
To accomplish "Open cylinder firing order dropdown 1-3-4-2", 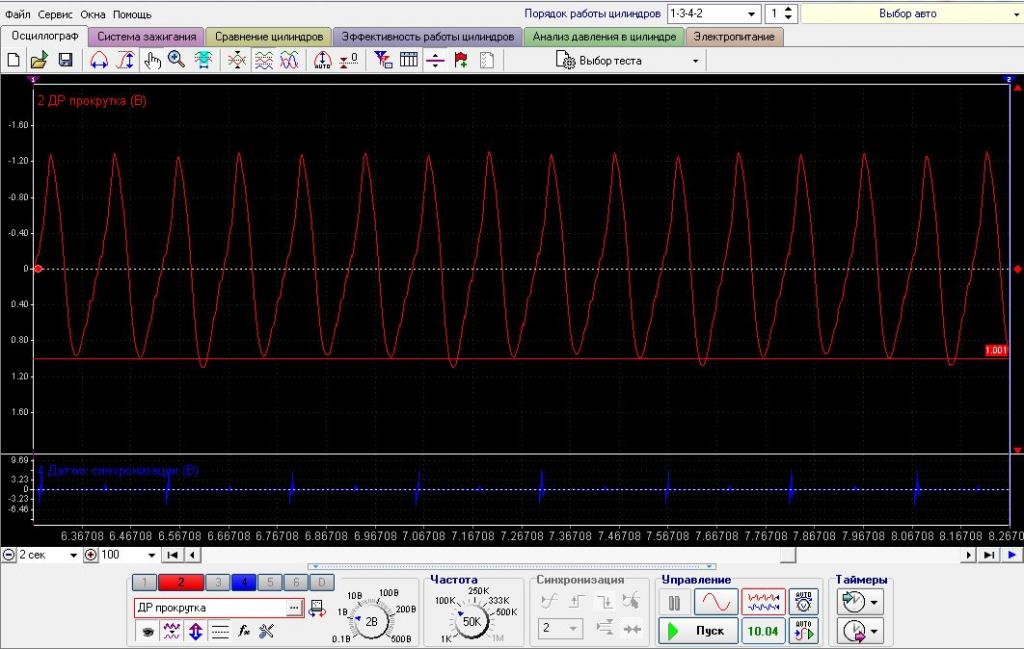I will [x=751, y=14].
